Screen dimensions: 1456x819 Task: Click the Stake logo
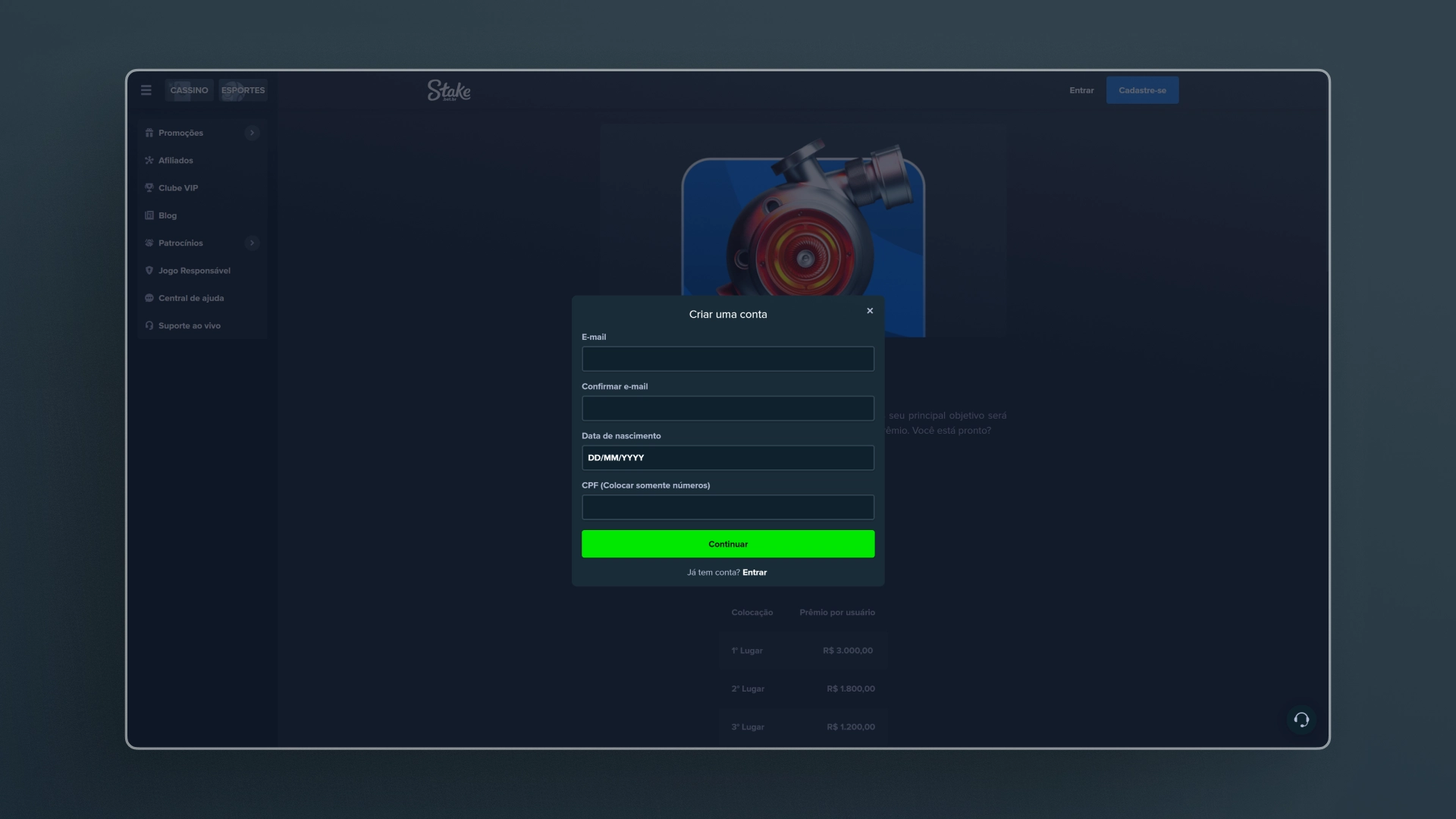pyautogui.click(x=449, y=90)
